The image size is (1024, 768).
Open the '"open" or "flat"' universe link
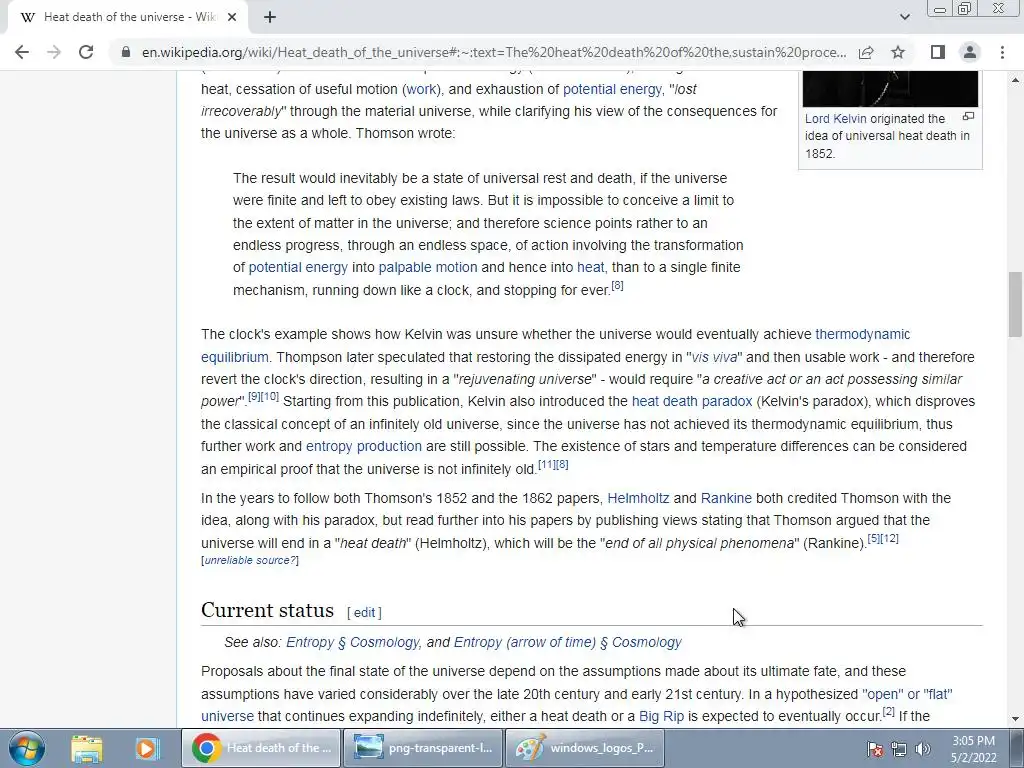tap(908, 694)
